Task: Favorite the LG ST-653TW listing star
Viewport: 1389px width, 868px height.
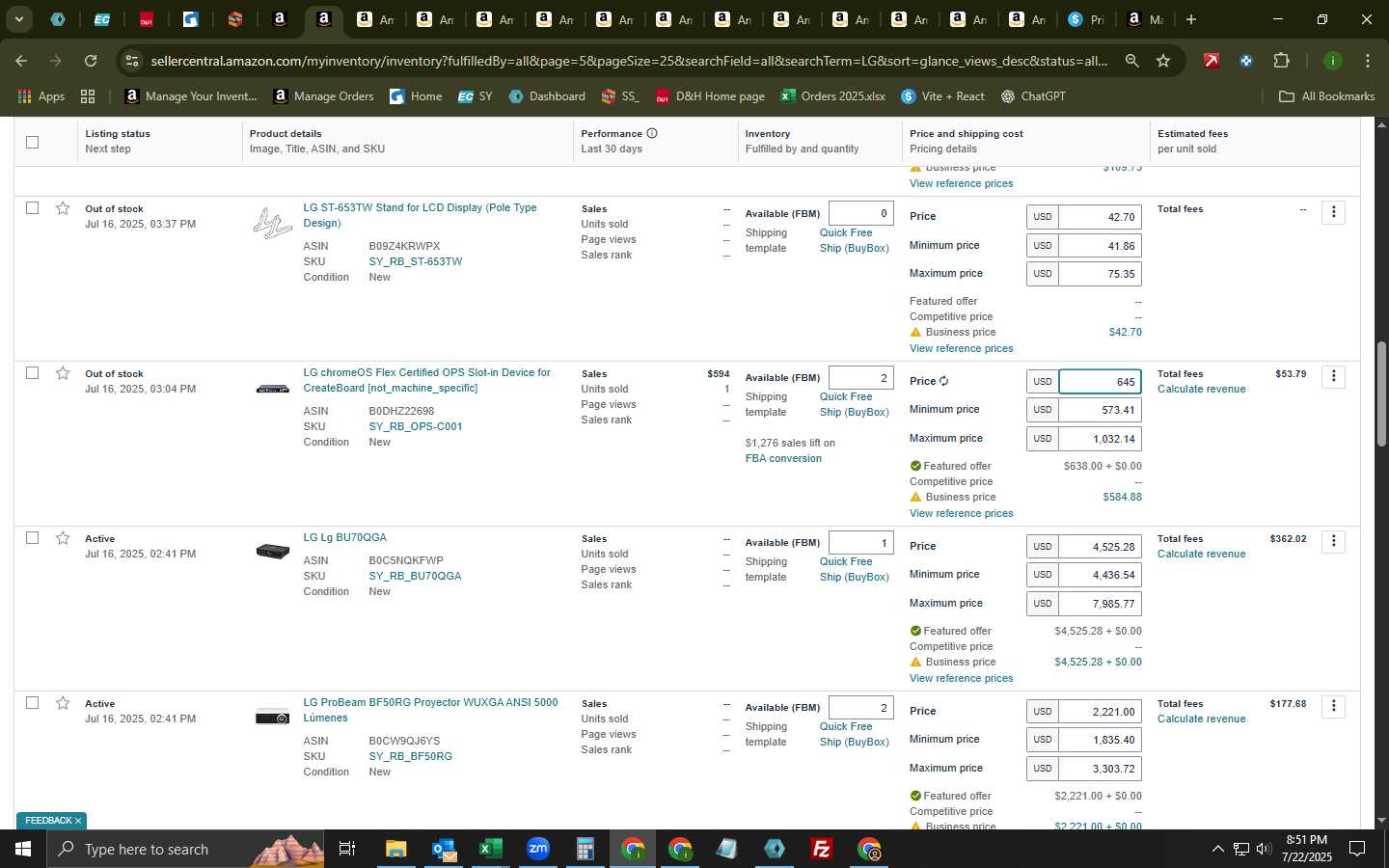Action: 63,208
